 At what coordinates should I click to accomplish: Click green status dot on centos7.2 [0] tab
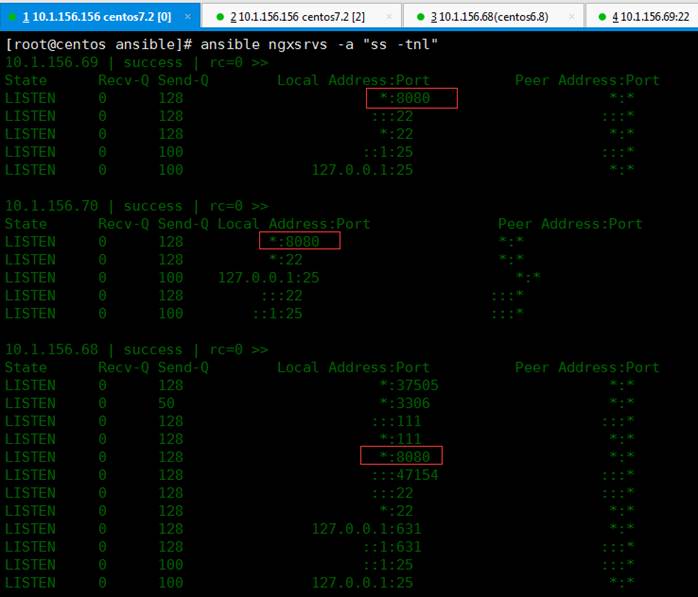pyautogui.click(x=12, y=17)
